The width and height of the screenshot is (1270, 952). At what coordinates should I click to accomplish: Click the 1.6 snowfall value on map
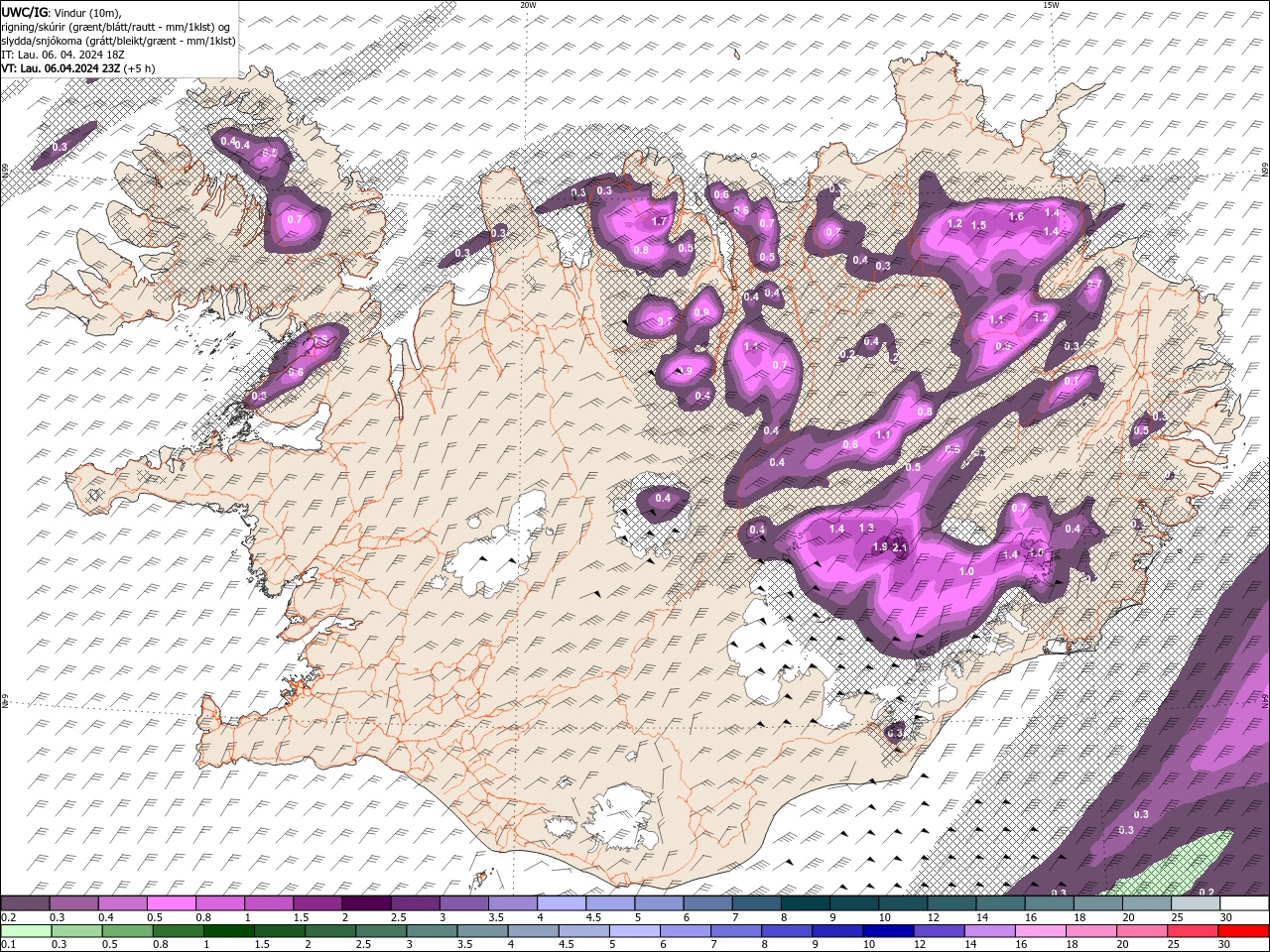1016,216
